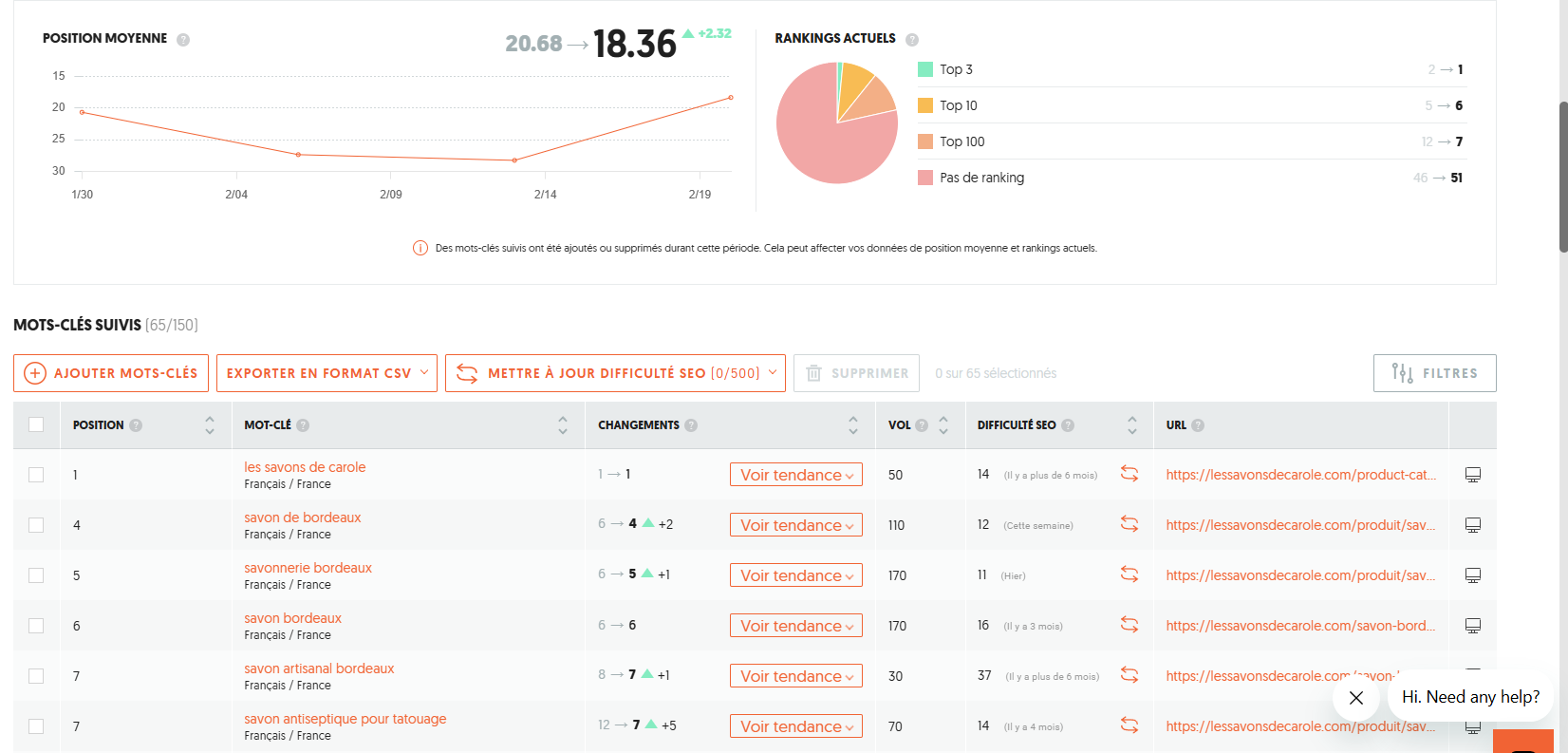Open Mettre à jour difficulté SEO dropdown
This screenshot has width=1568, height=753.
point(616,373)
